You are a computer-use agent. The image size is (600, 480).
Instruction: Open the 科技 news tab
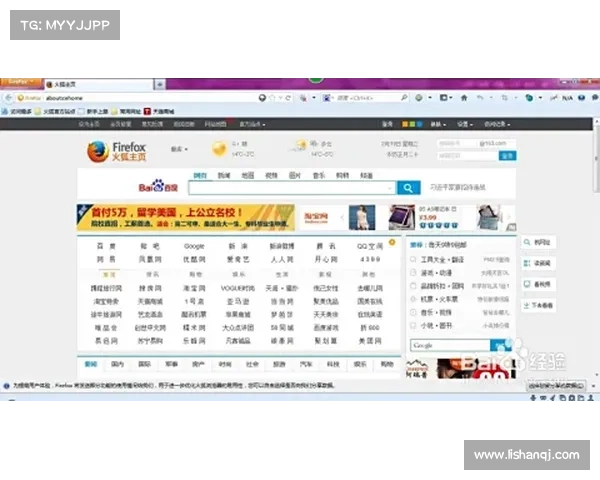pyautogui.click(x=333, y=364)
